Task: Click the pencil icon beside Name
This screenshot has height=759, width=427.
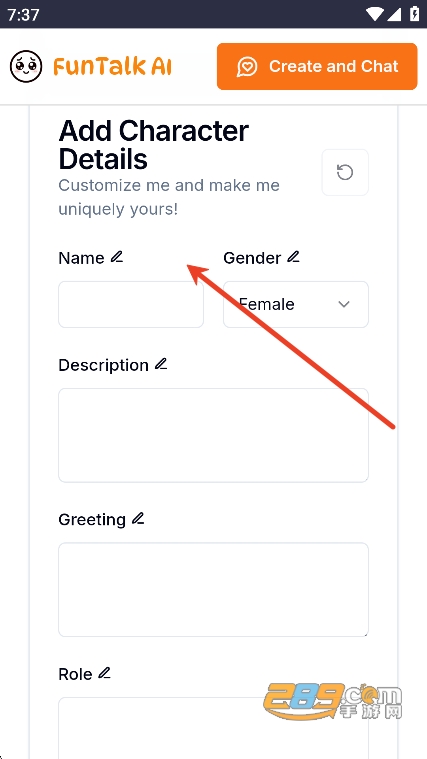Action: coord(117,257)
